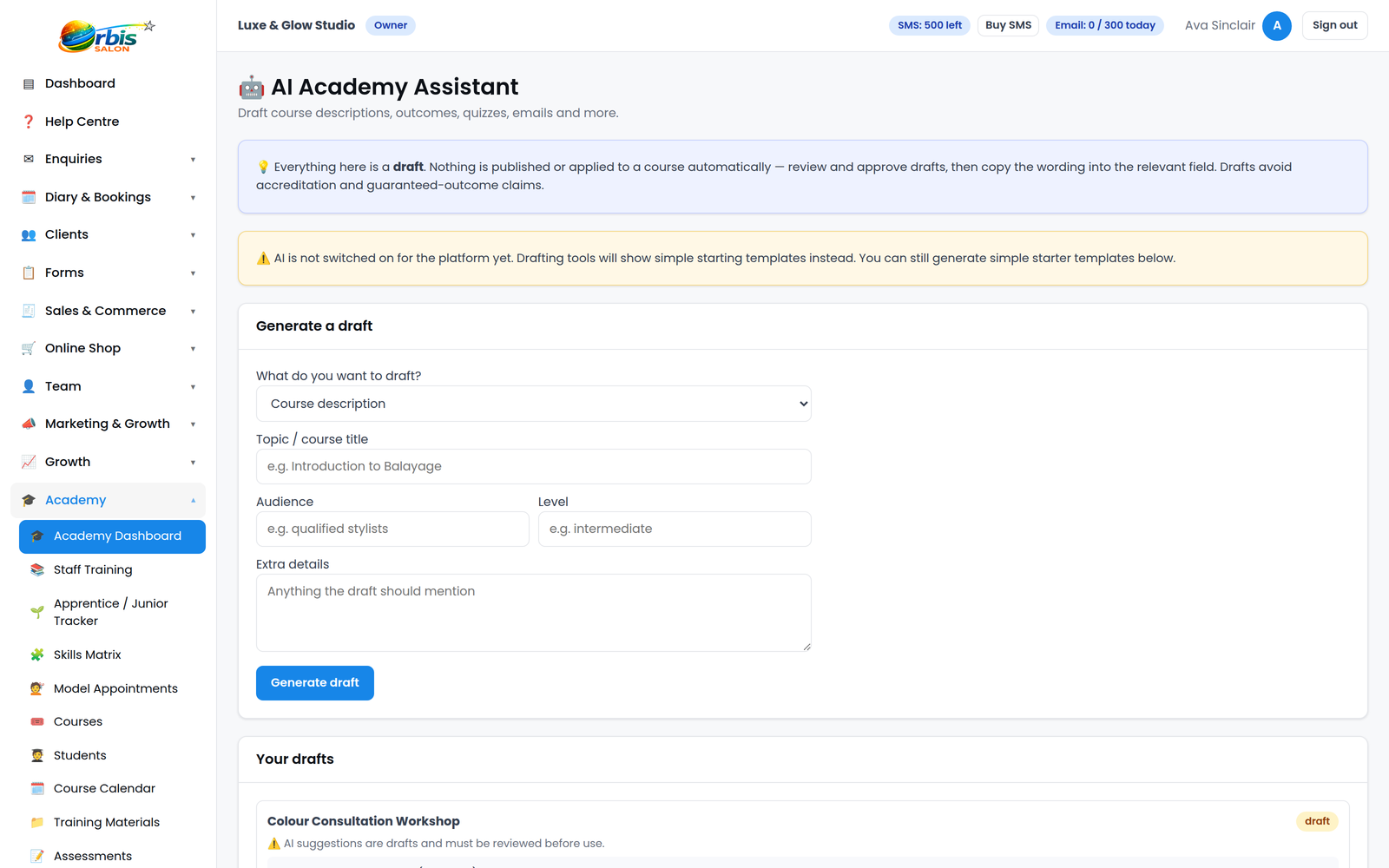Click the SMS: 500 left badge
The width and height of the screenshot is (1389, 868).
click(930, 25)
